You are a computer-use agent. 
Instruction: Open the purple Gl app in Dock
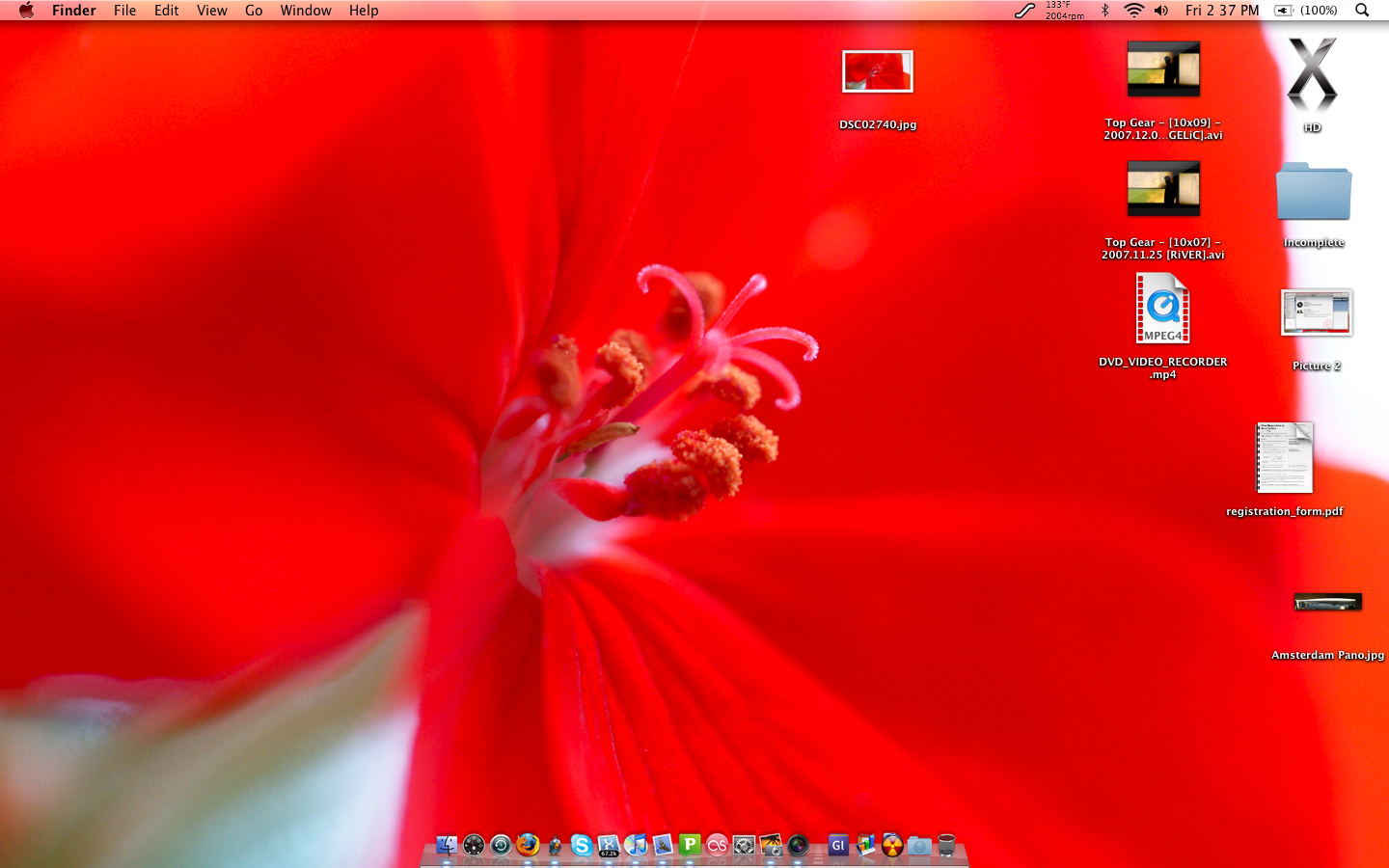[837, 846]
